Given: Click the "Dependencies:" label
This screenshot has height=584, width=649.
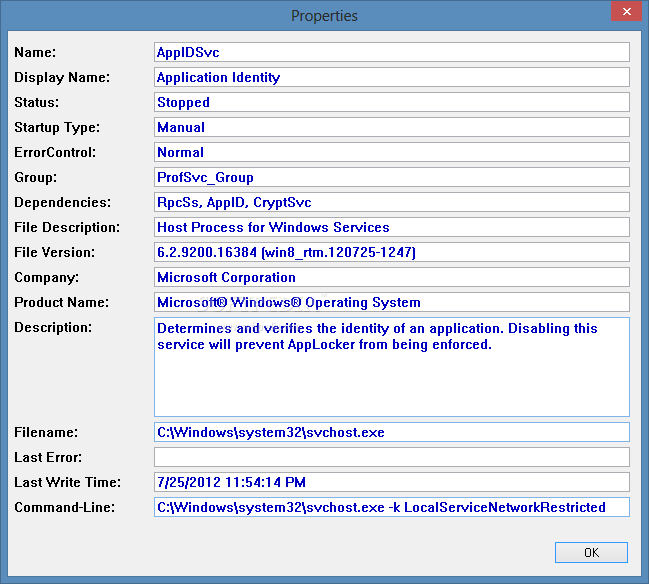Looking at the screenshot, I should 62,202.
